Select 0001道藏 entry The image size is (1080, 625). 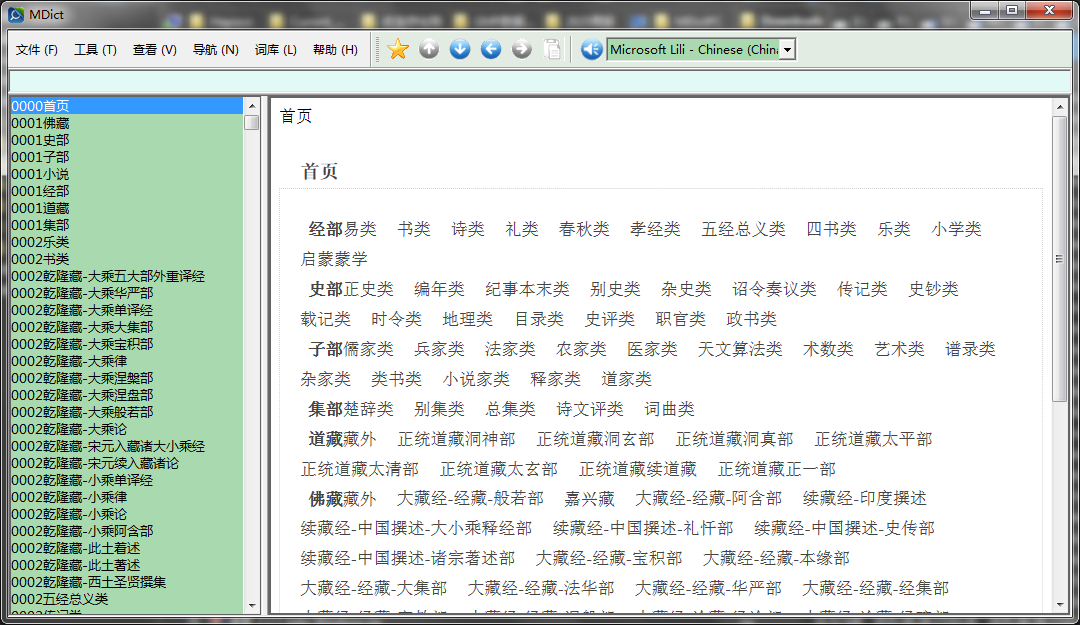coord(126,207)
